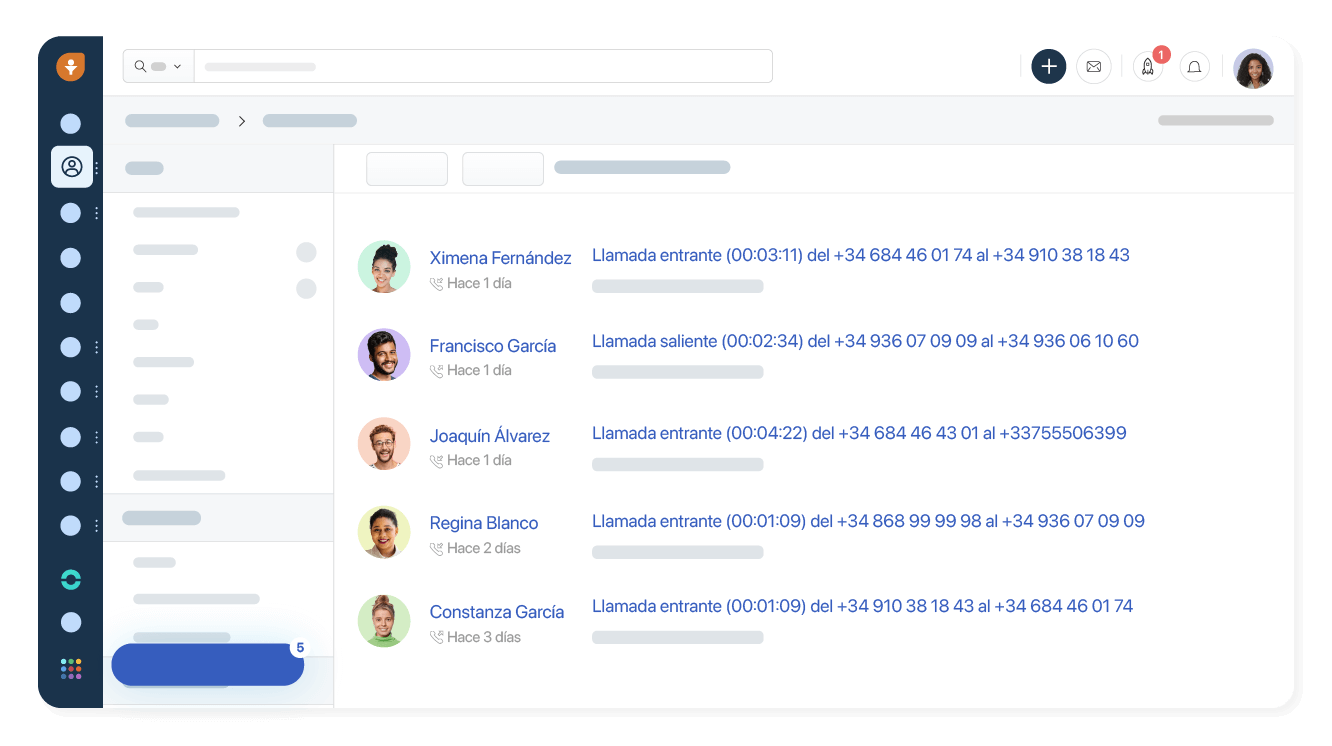1332x746 pixels.
Task: Click the rocket icon with notification badge
Action: tap(1147, 68)
